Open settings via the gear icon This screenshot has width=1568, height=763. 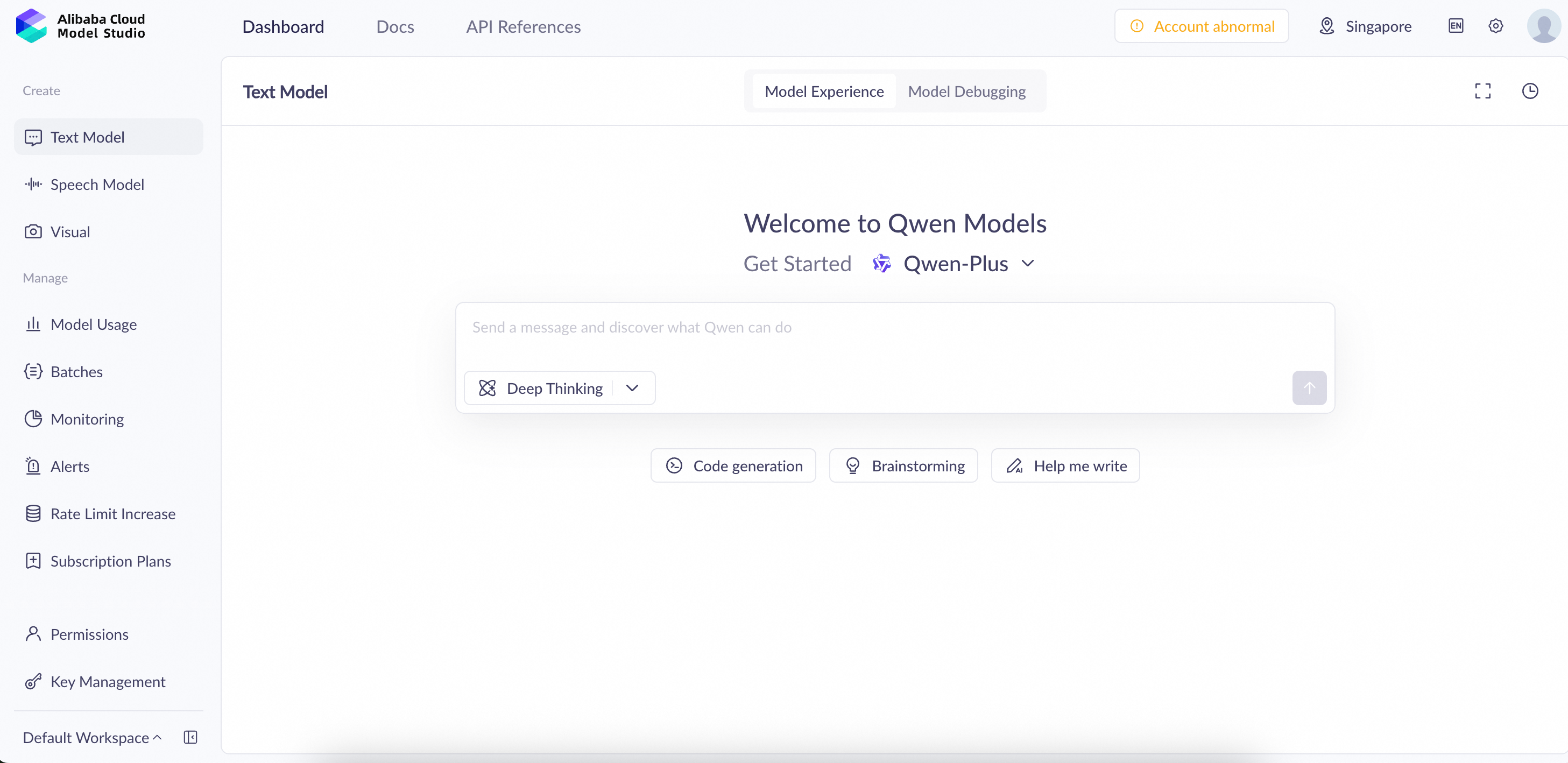click(1495, 26)
